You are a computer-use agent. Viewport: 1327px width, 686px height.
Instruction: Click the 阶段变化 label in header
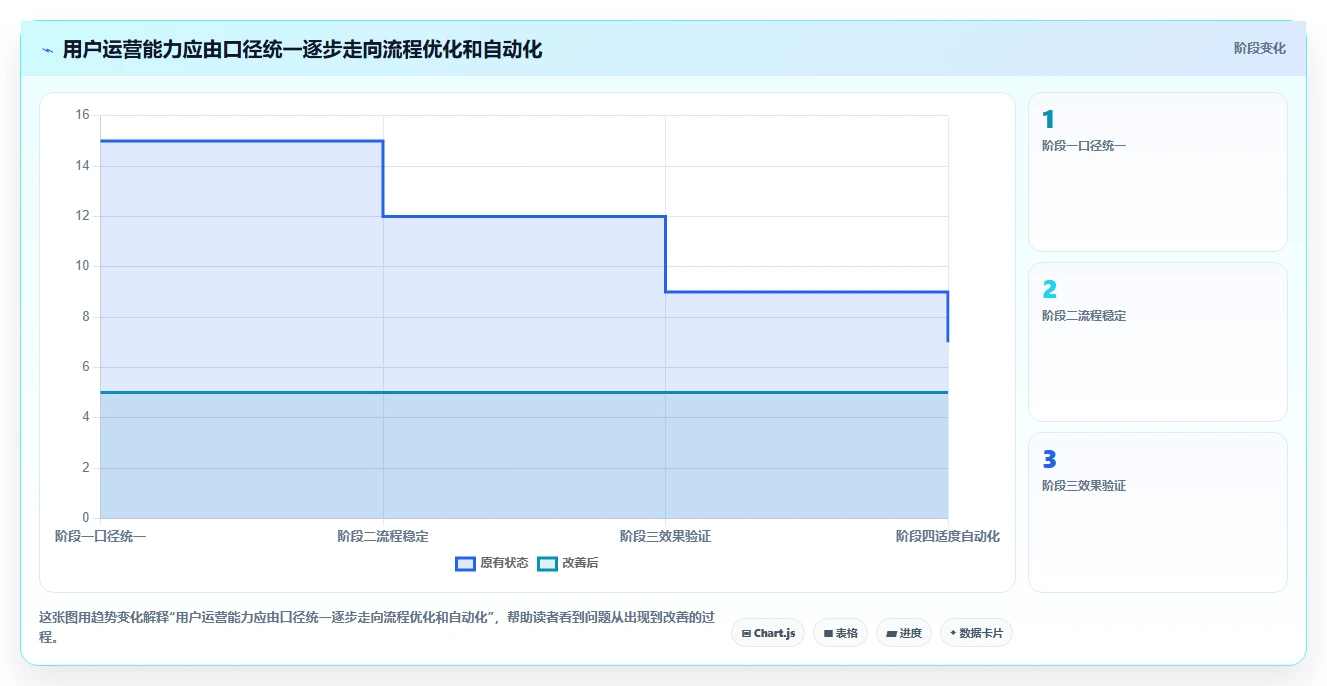pyautogui.click(x=1259, y=48)
